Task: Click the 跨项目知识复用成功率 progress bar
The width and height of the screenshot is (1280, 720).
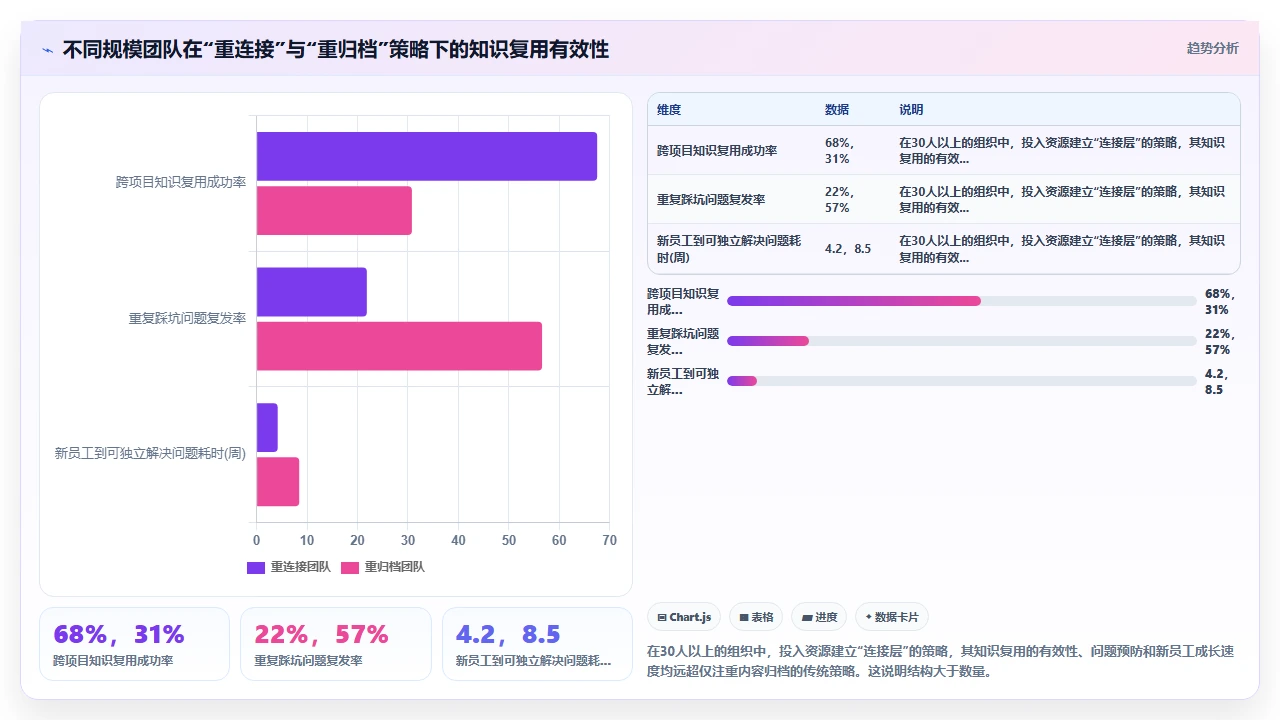Action: click(962, 301)
